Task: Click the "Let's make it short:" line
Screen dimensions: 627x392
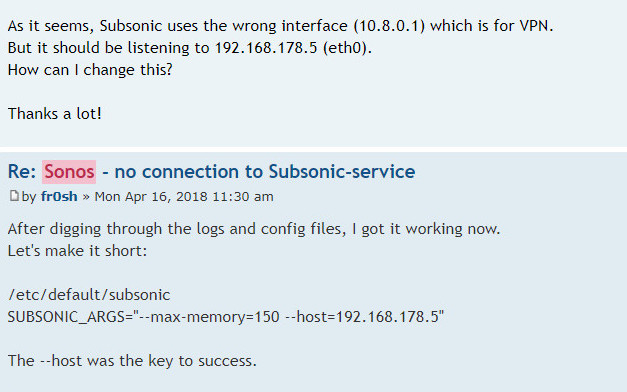Action: click(x=77, y=251)
